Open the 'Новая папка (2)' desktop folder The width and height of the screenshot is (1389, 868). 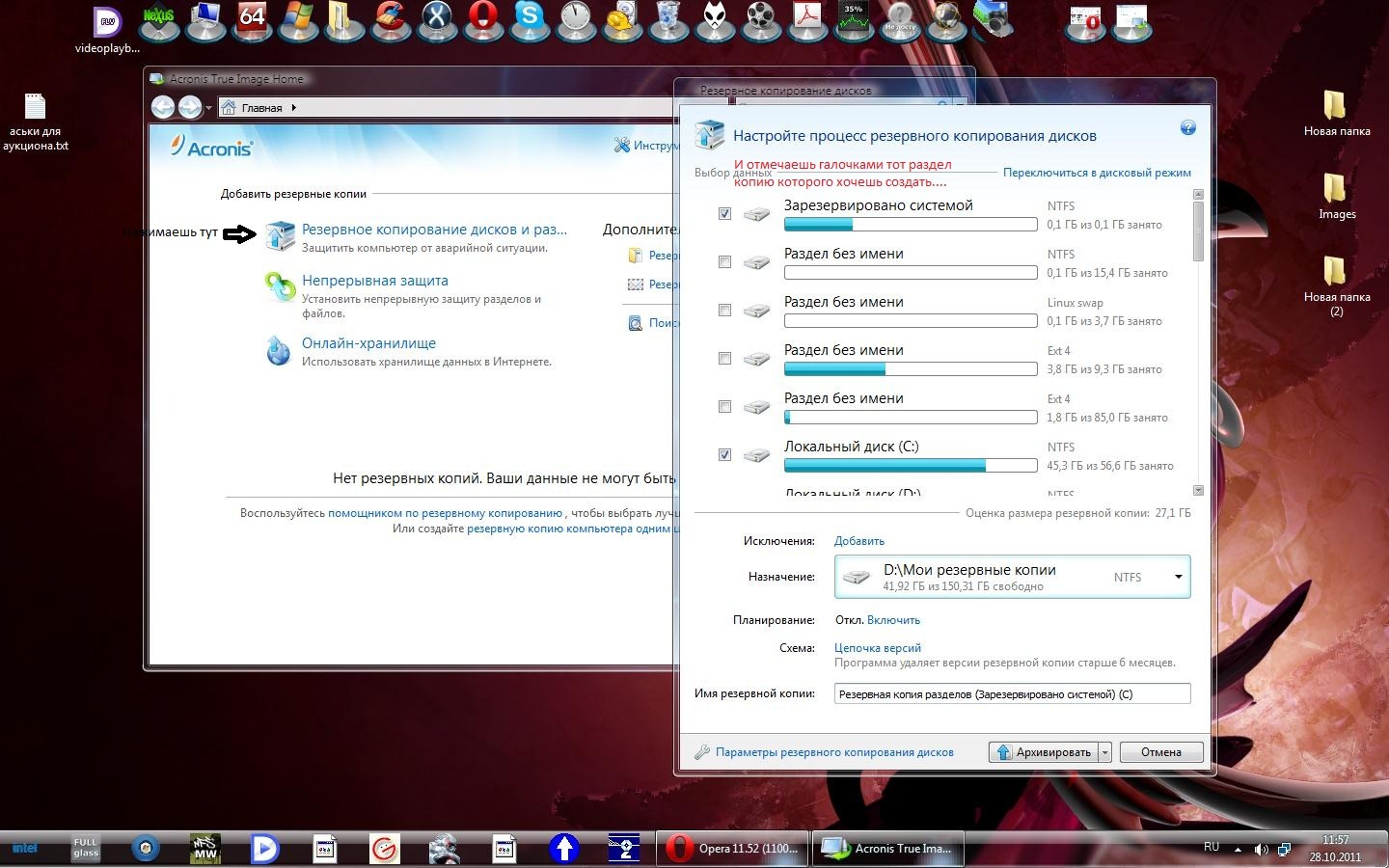pos(1337,286)
